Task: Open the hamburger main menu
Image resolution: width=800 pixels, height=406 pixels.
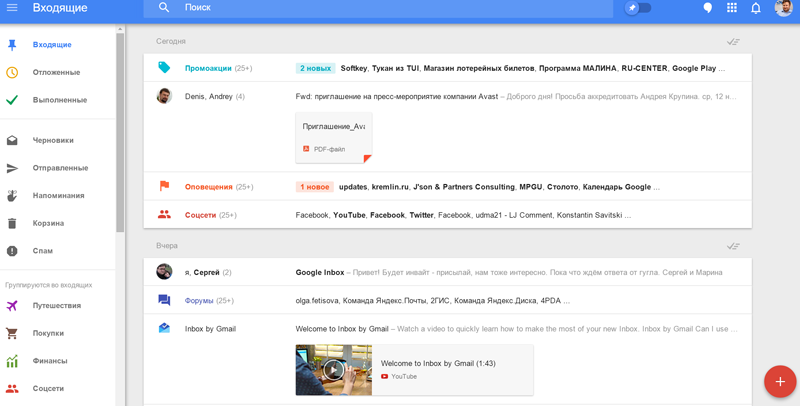Action: click(x=12, y=8)
